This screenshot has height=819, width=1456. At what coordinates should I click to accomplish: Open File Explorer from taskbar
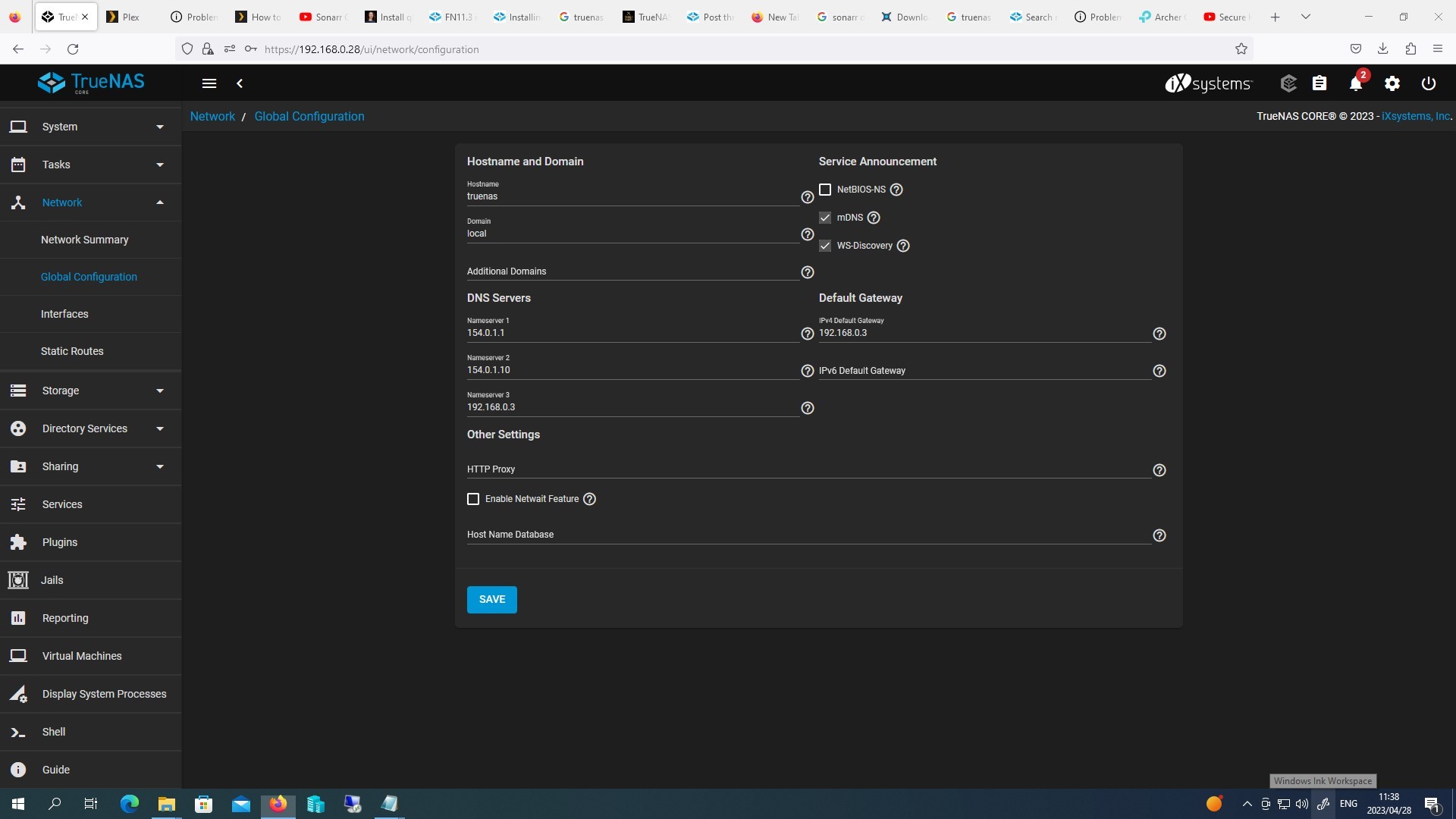(166, 804)
